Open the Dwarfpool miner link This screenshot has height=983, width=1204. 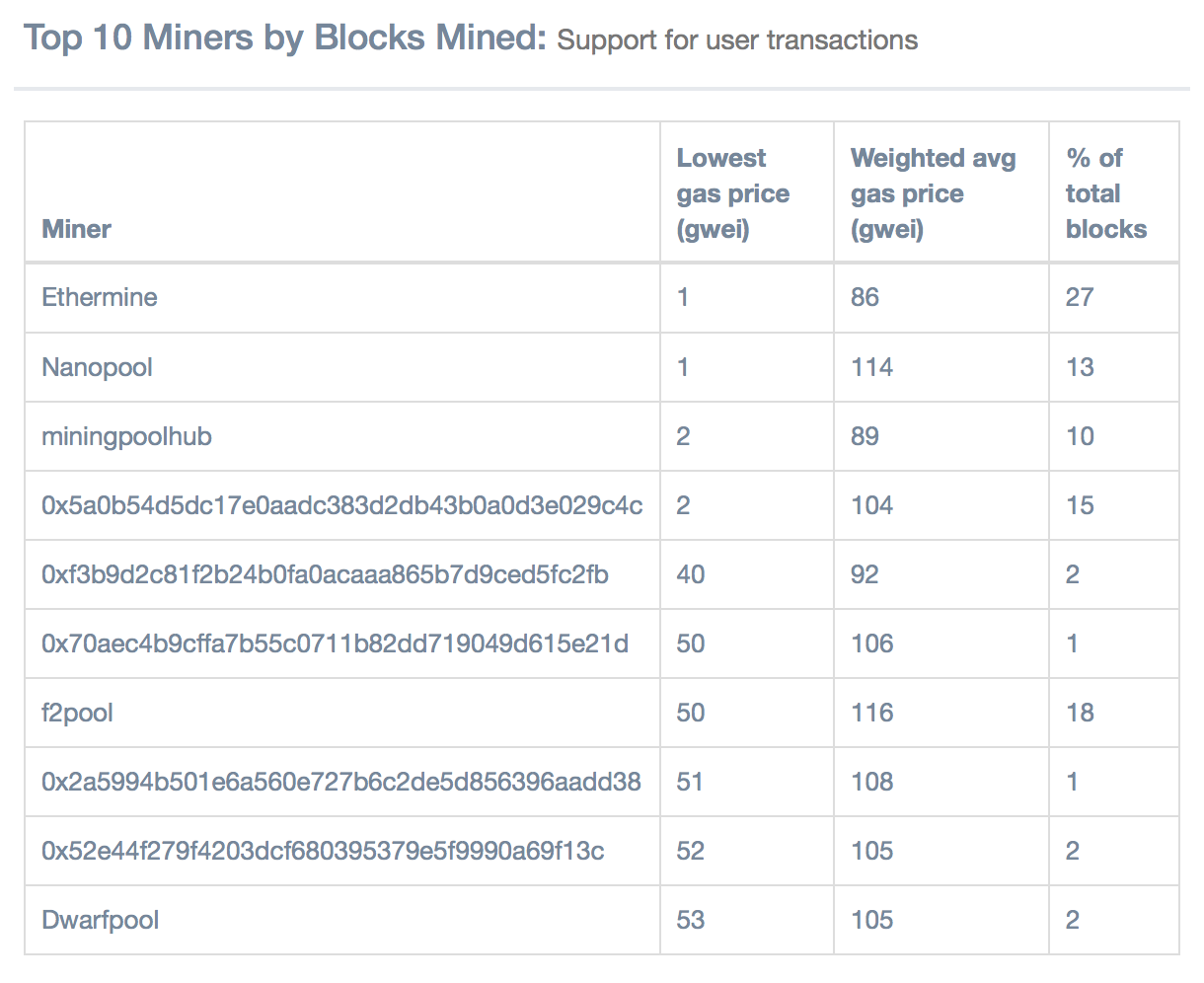[101, 920]
